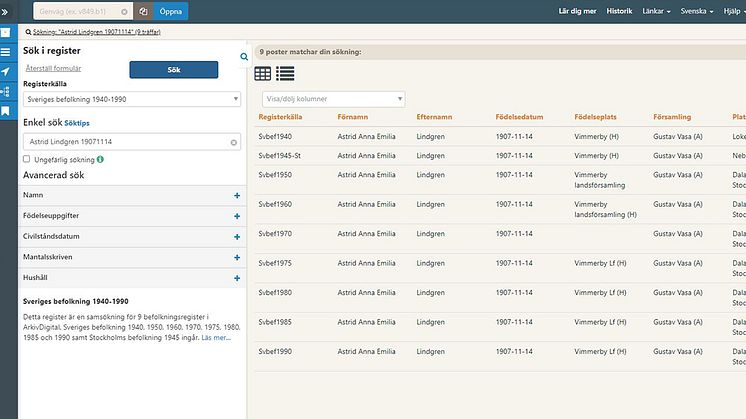Open the Svbef1945-St result row
Viewport: 746px width, 419px height.
point(500,156)
